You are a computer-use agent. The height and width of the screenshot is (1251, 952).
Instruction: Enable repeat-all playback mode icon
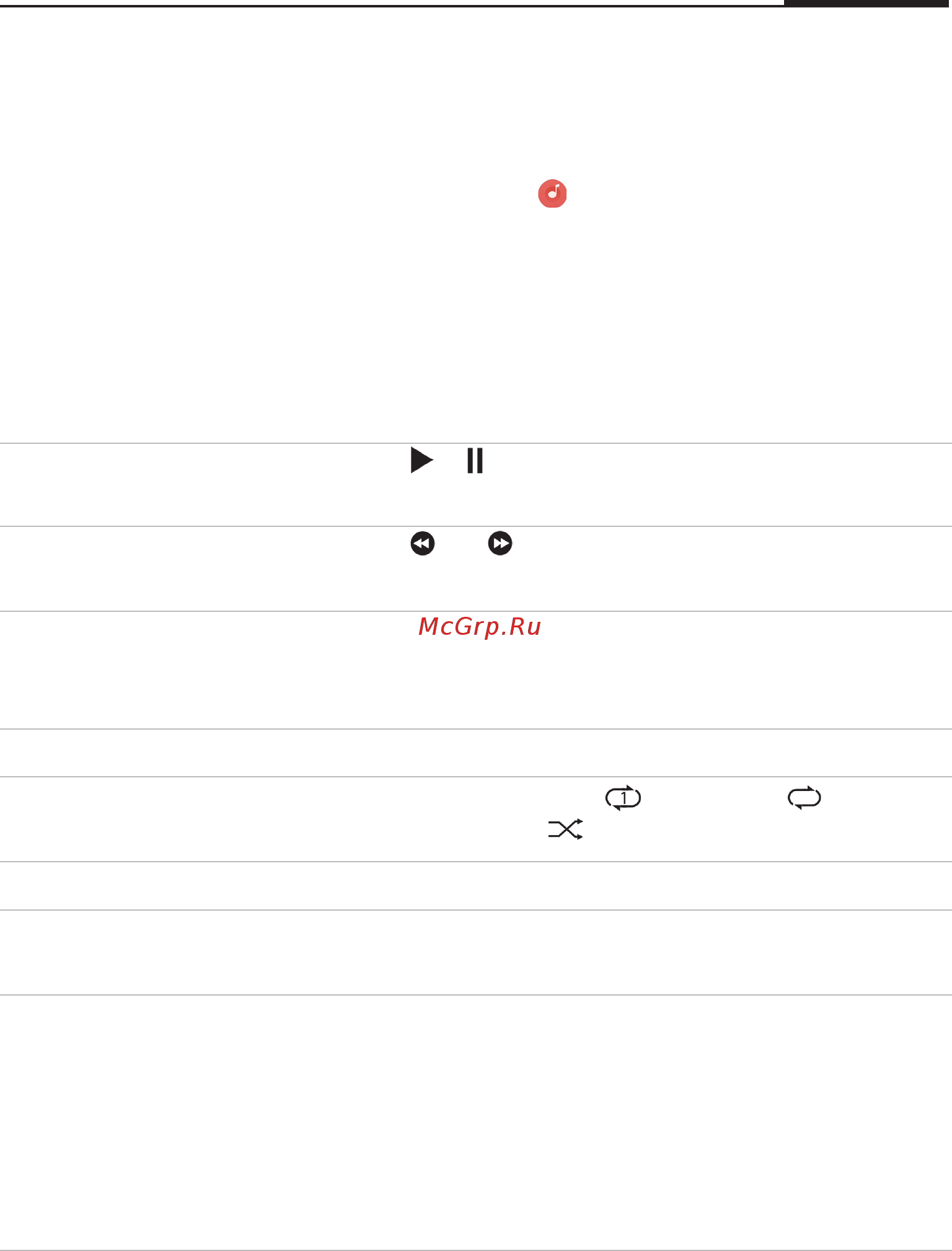[x=804, y=798]
